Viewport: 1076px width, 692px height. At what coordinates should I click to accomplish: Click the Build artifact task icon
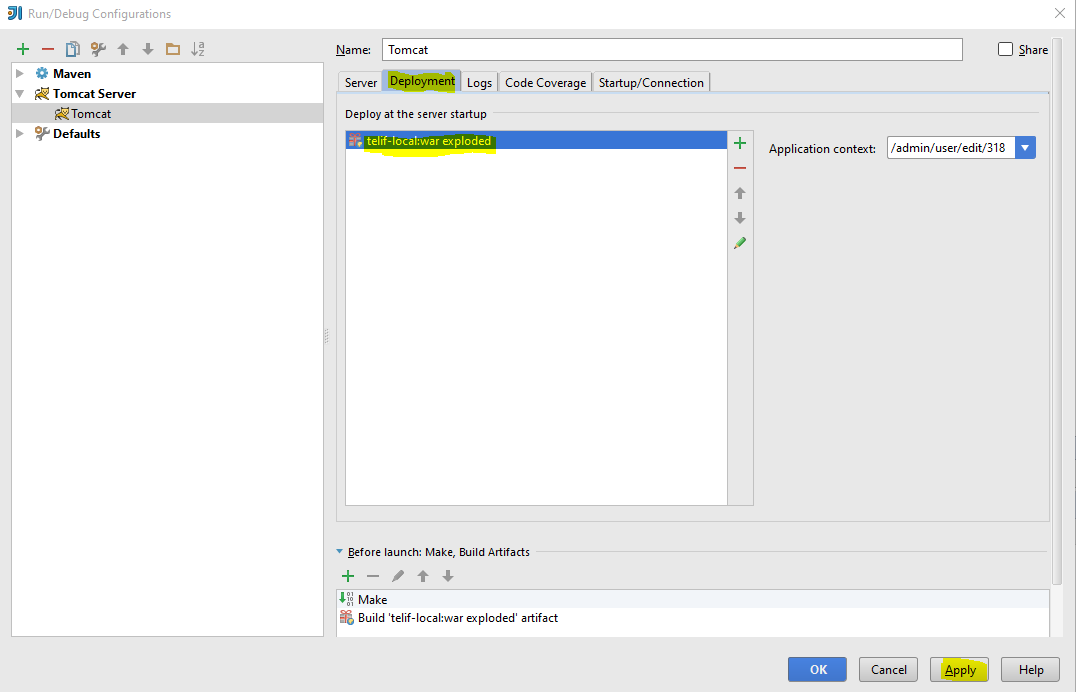coord(347,617)
